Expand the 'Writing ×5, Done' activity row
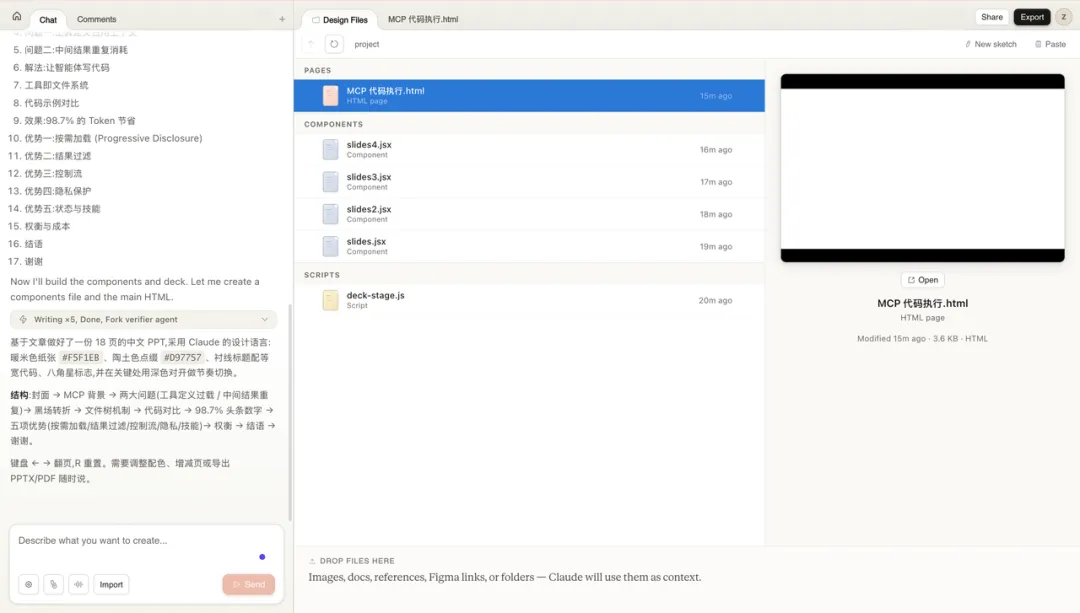Screen dimensions: 1080x613 (144, 320)
